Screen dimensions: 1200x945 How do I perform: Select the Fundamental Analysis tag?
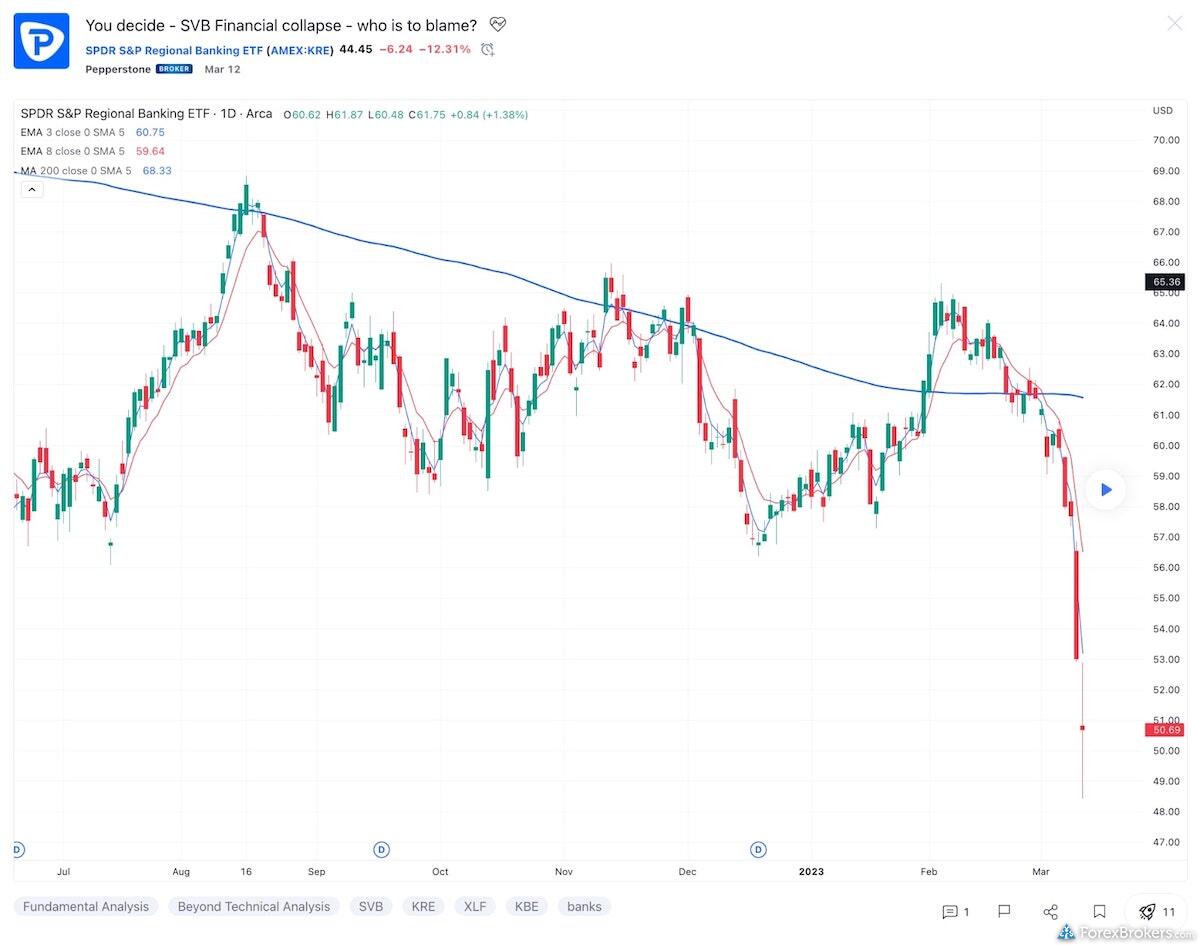[86, 907]
